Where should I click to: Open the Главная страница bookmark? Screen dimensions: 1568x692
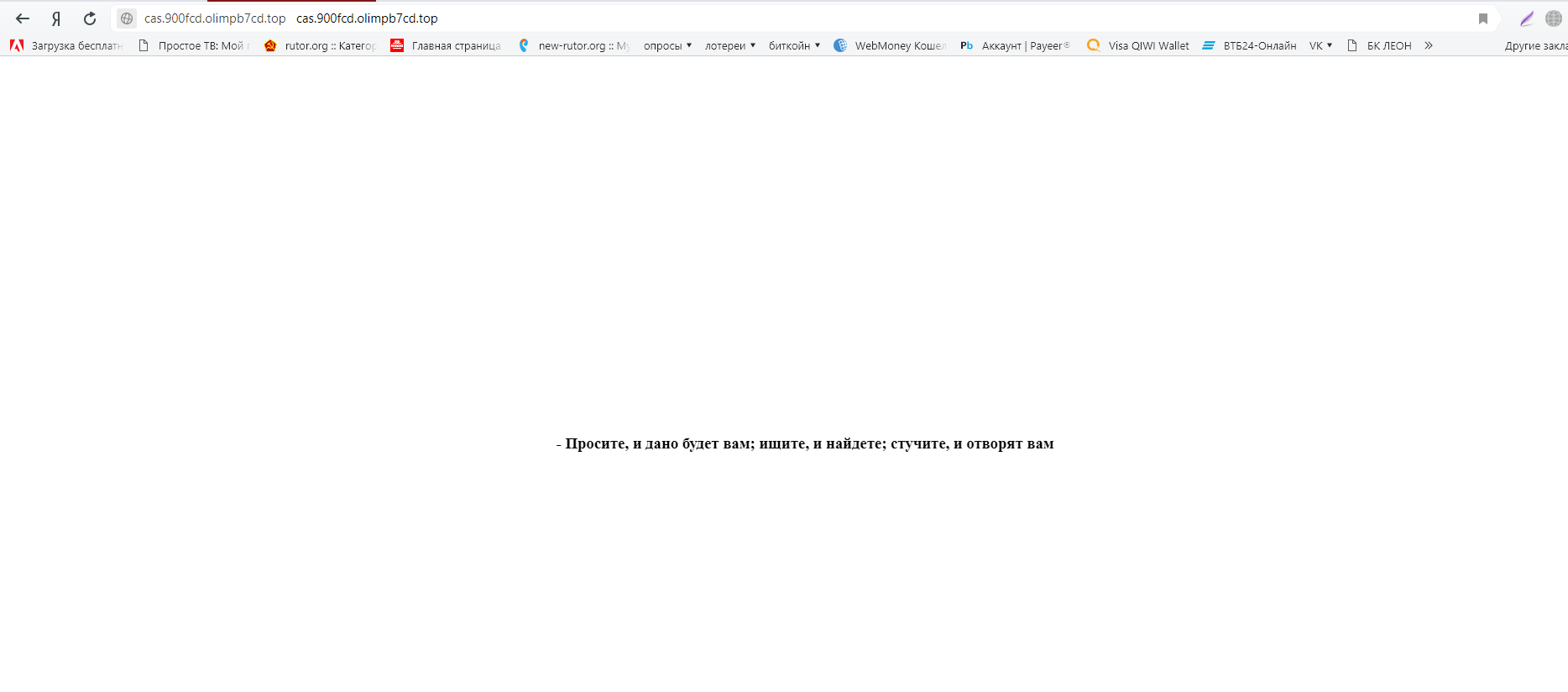pos(446,45)
